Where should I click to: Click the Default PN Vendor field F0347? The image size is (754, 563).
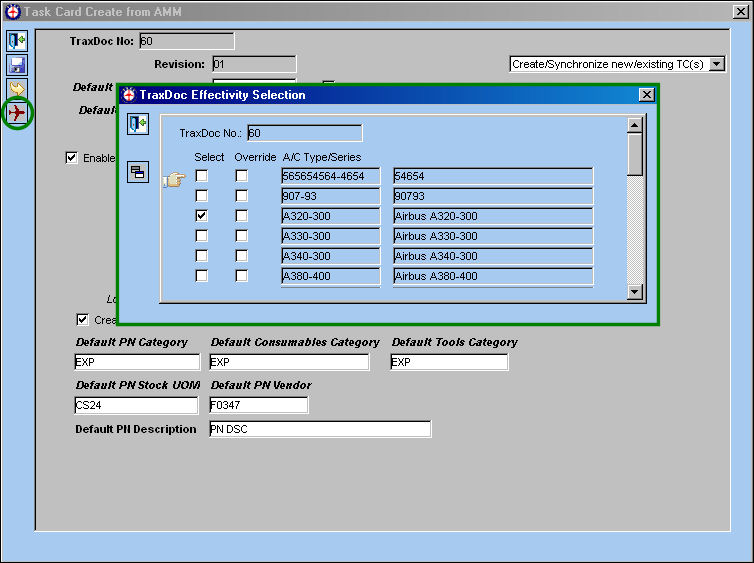[x=259, y=405]
